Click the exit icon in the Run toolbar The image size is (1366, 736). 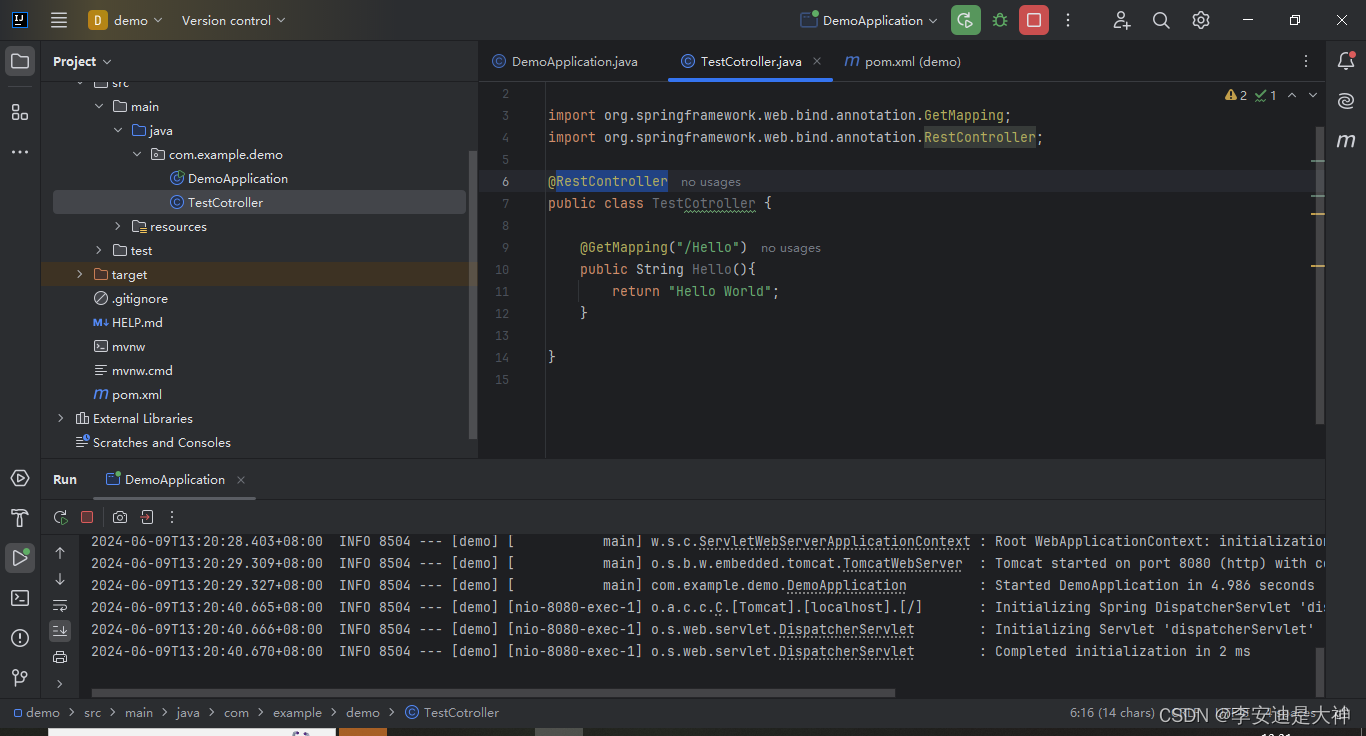pos(147,517)
